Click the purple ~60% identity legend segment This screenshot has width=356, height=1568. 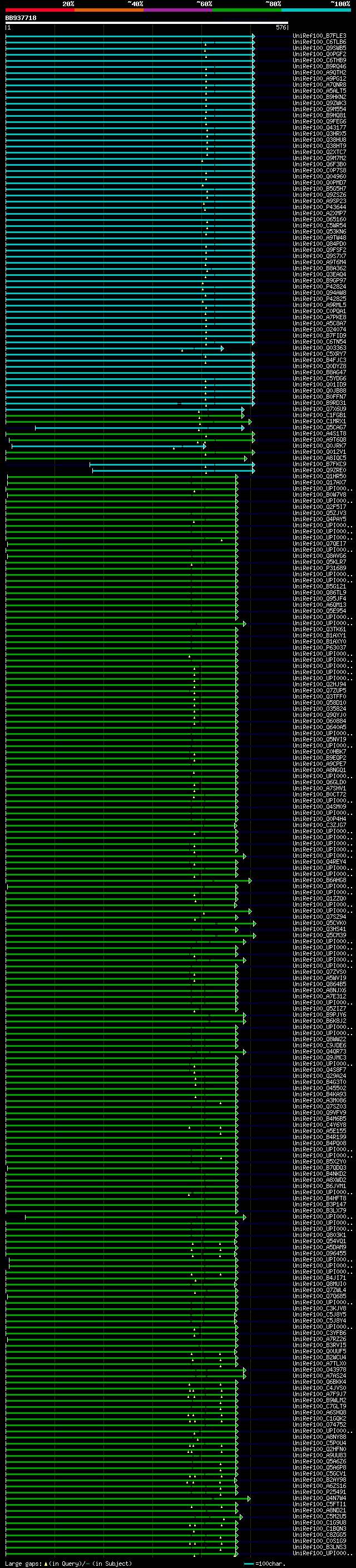click(177, 10)
